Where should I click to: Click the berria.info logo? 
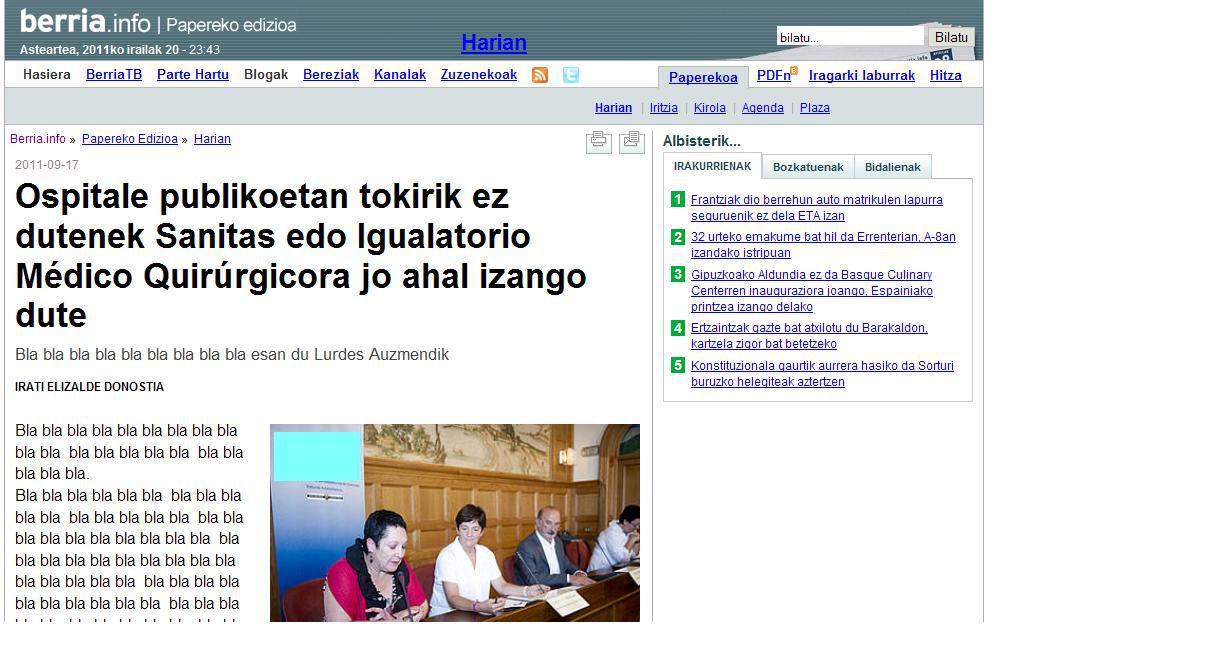(x=85, y=22)
